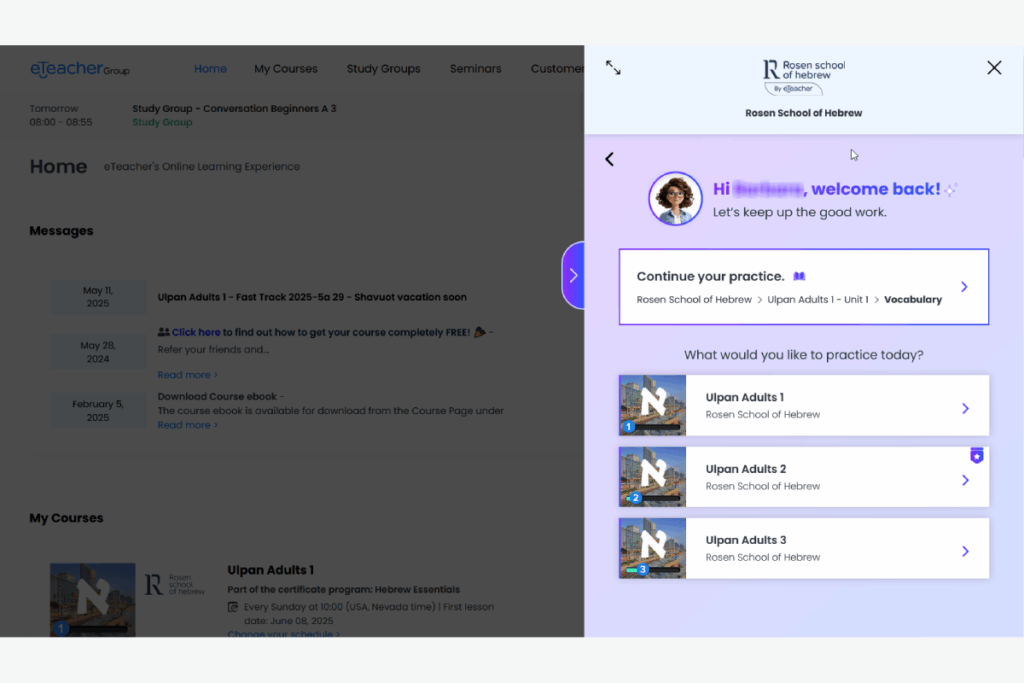Viewport: 1024px width, 683px height.
Task: Select the Vocabulary breadcrumb
Action: (912, 300)
